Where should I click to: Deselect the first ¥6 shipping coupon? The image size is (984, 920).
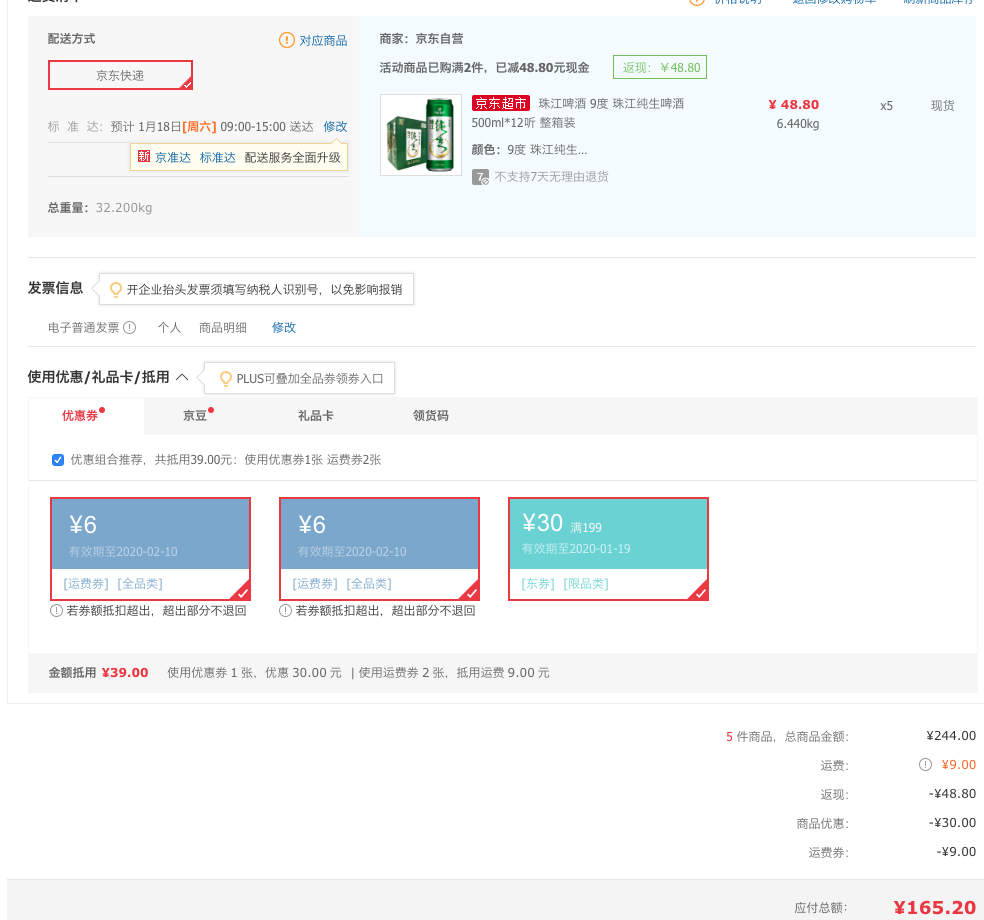[151, 549]
